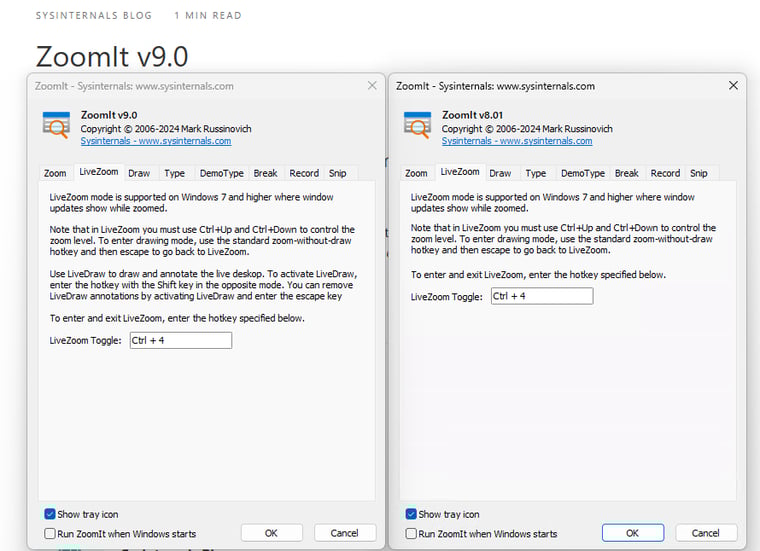Click the SYSINTERNALS BLOG category label

coord(94,16)
